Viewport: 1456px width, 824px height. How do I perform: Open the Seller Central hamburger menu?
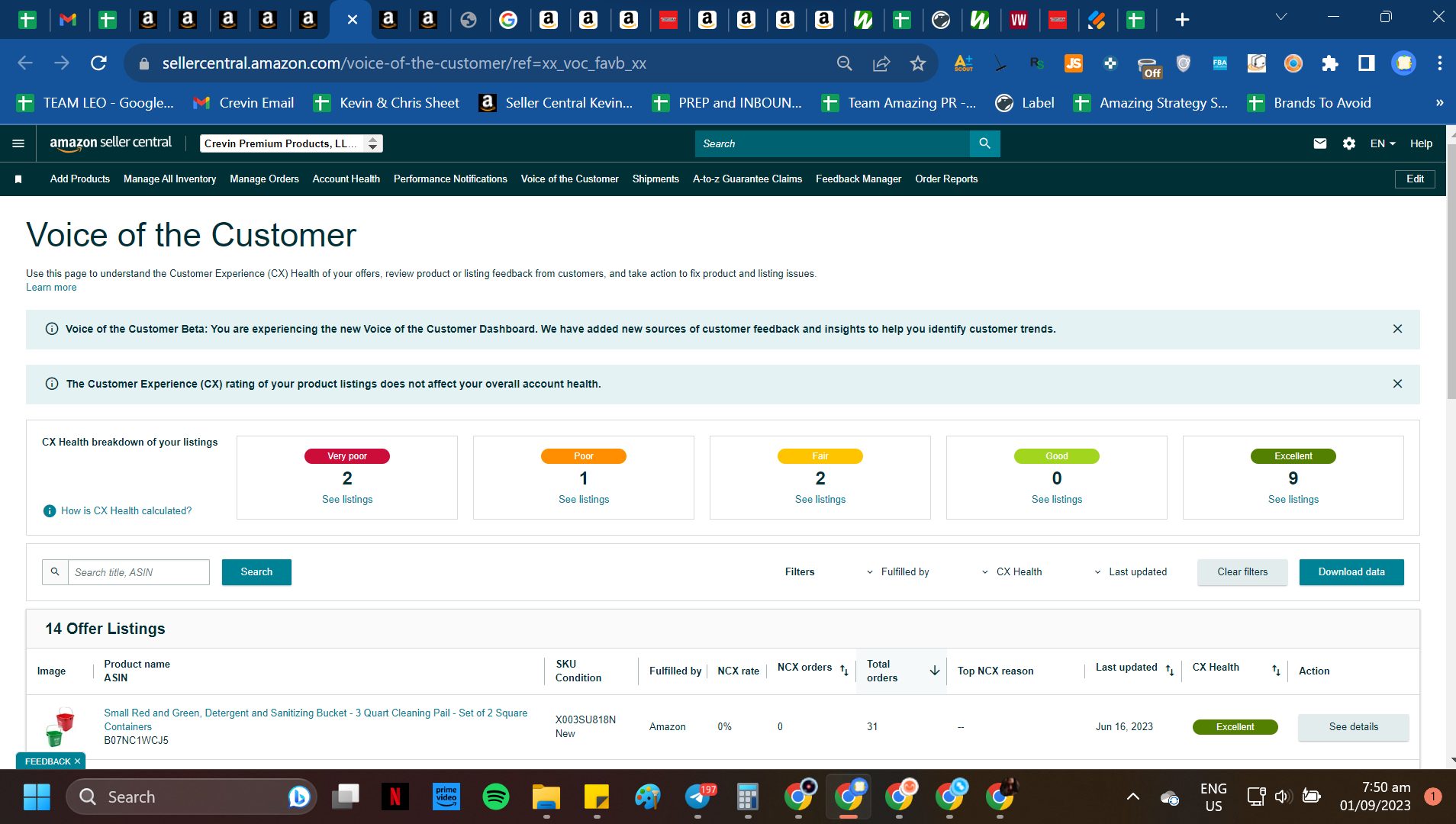[18, 143]
